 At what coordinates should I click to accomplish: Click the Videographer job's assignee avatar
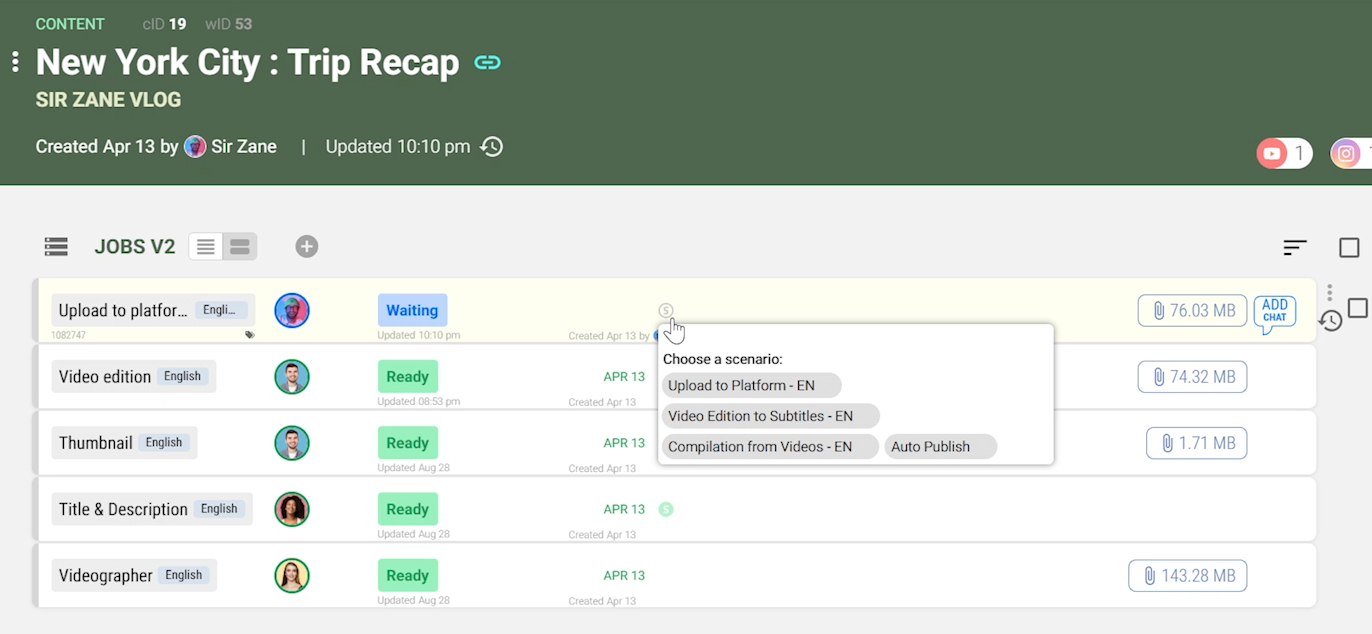point(292,576)
